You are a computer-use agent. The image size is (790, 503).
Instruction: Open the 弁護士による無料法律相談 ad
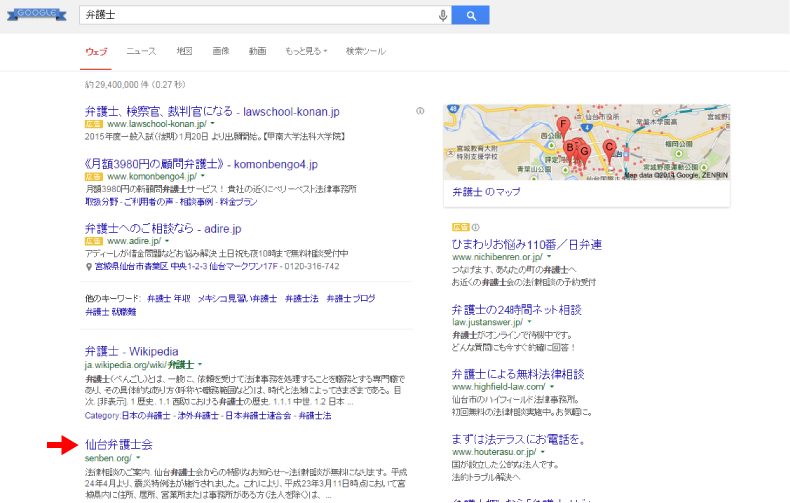pyautogui.click(x=518, y=374)
